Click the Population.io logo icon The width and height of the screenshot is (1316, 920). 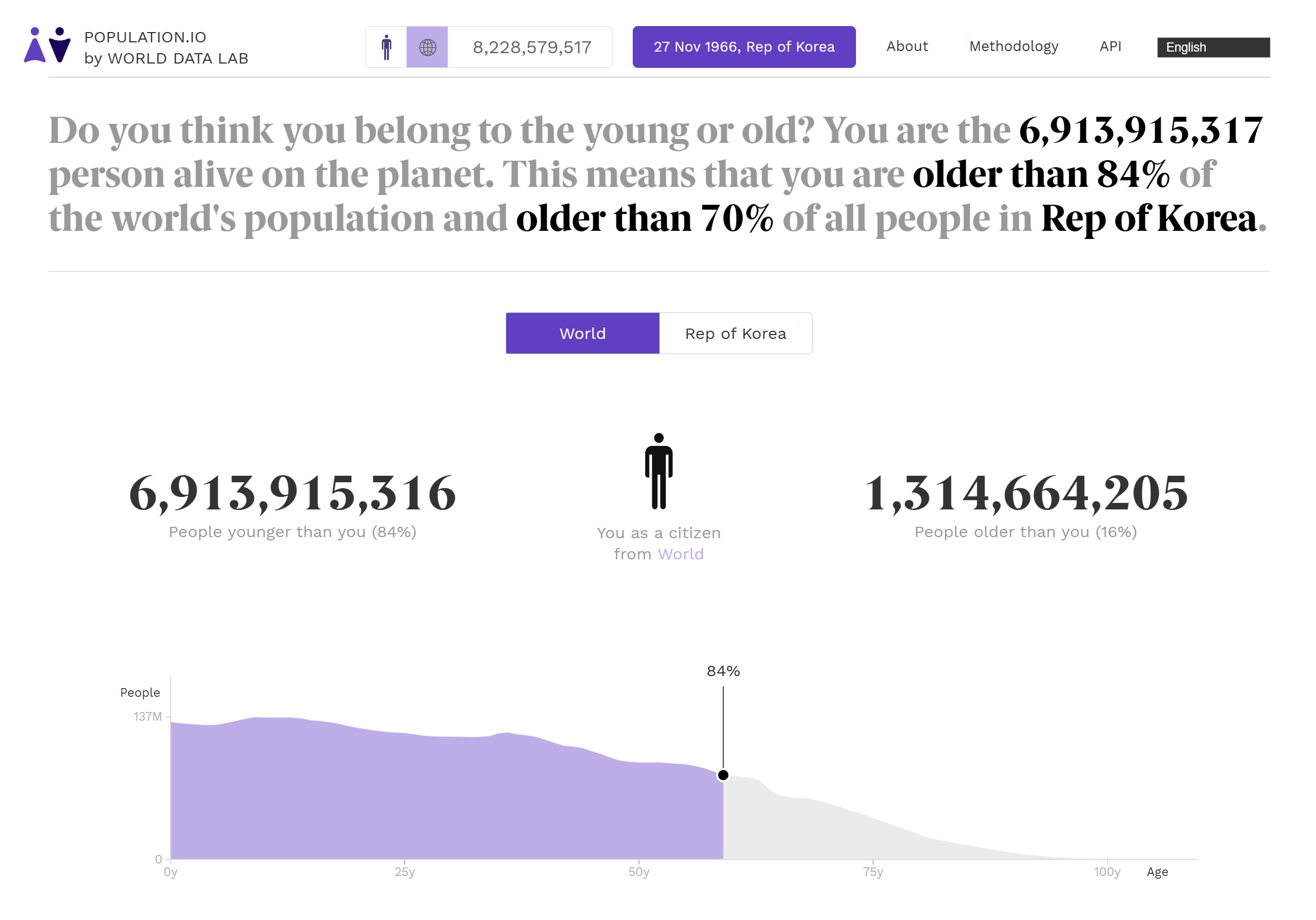click(x=47, y=45)
